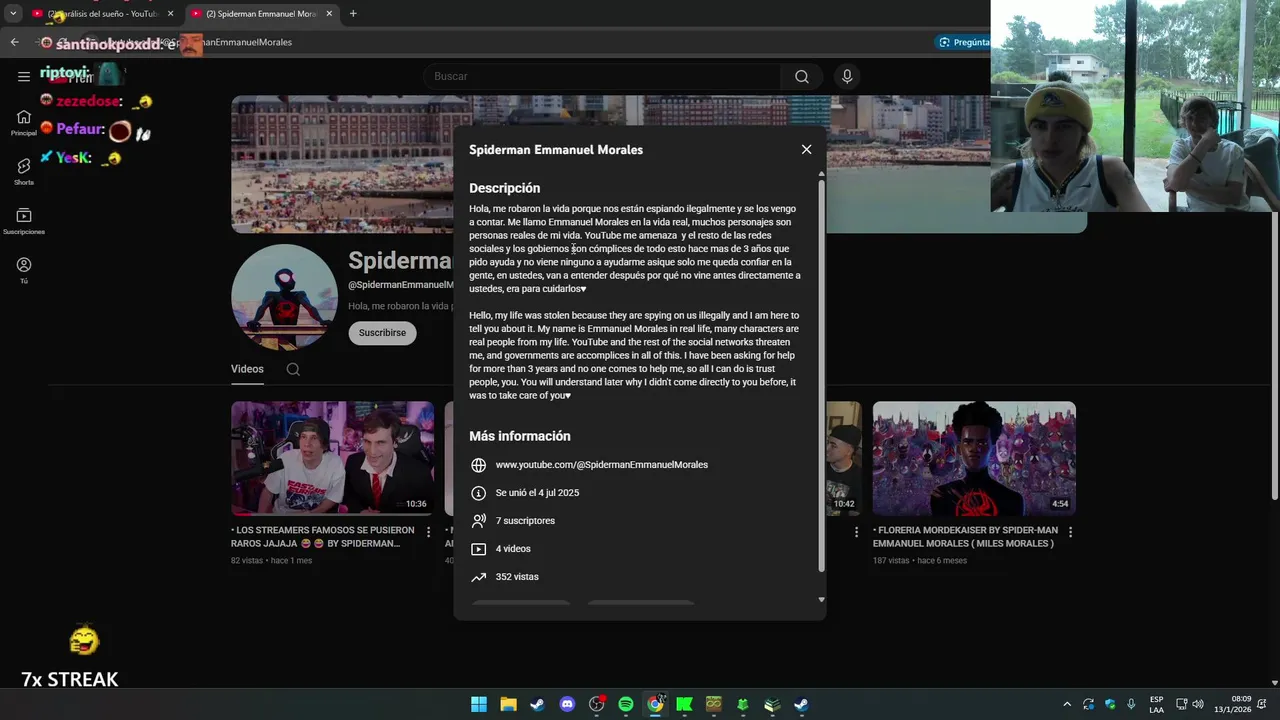The width and height of the screenshot is (1280, 720).
Task: Click the info icon next to join date
Action: click(479, 493)
